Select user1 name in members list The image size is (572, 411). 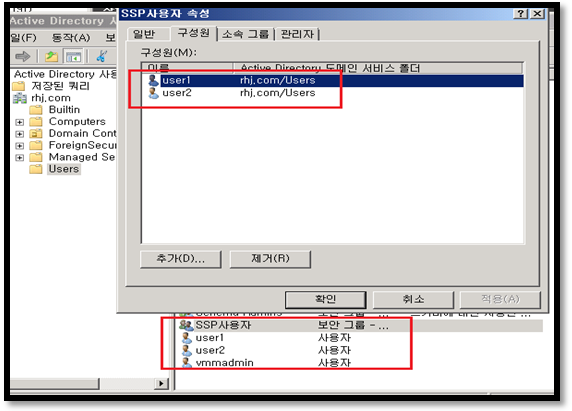[x=177, y=80]
